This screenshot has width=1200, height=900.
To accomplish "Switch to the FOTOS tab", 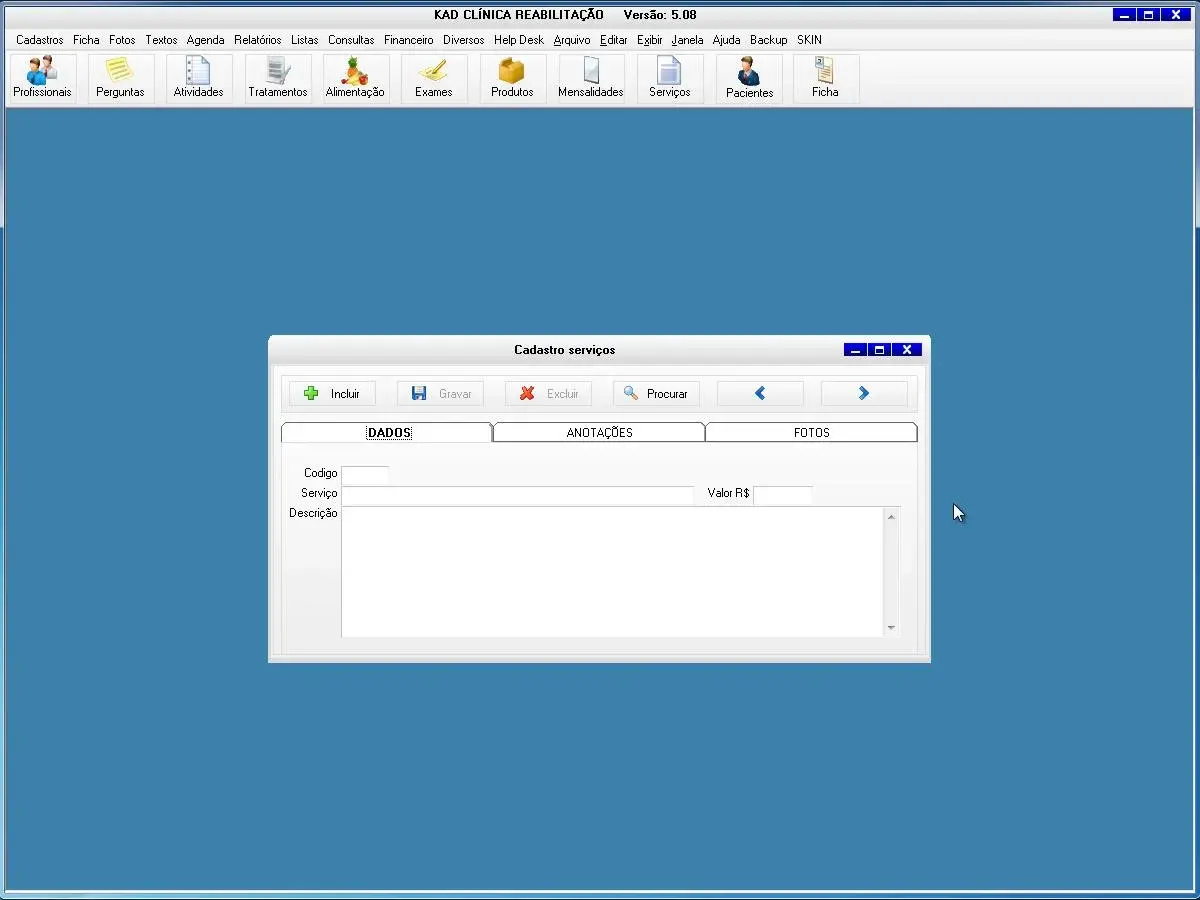I will pos(811,433).
